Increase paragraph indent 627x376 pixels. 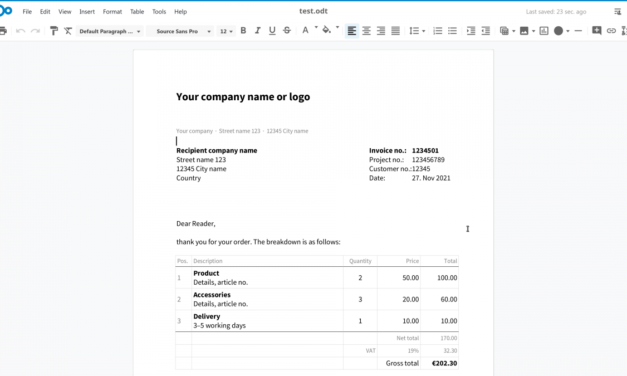click(471, 31)
